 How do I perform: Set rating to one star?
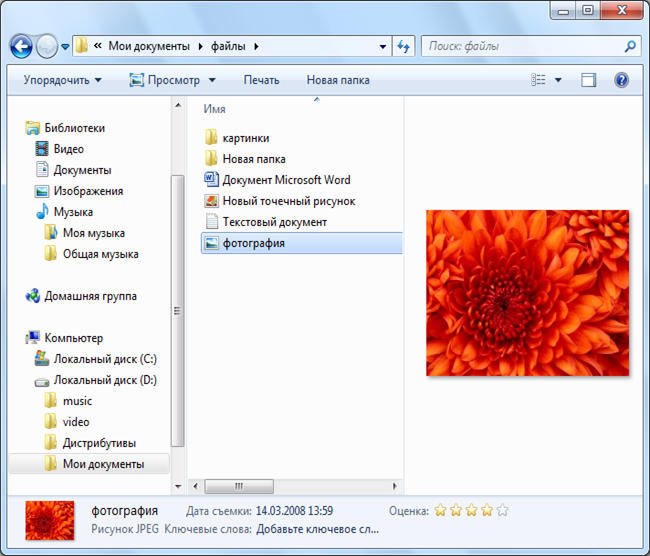[440, 510]
